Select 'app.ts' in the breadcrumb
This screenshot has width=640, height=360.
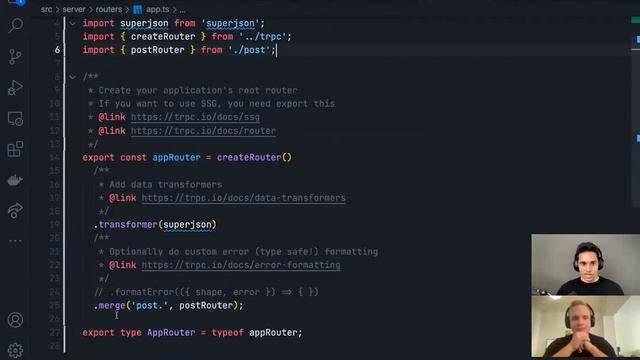[x=158, y=9]
